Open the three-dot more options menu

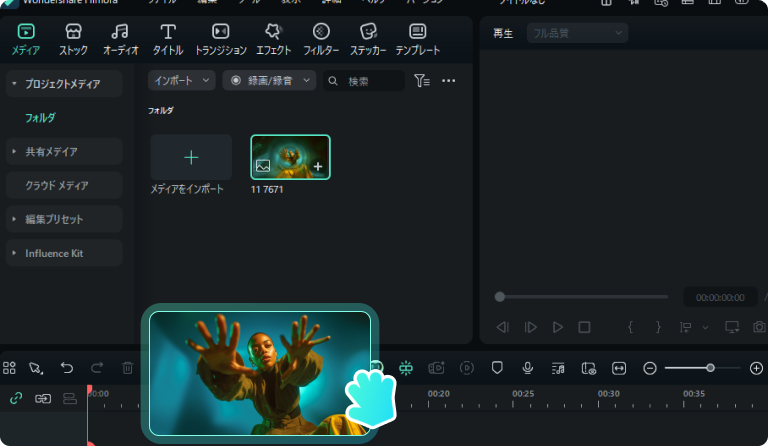coord(449,80)
